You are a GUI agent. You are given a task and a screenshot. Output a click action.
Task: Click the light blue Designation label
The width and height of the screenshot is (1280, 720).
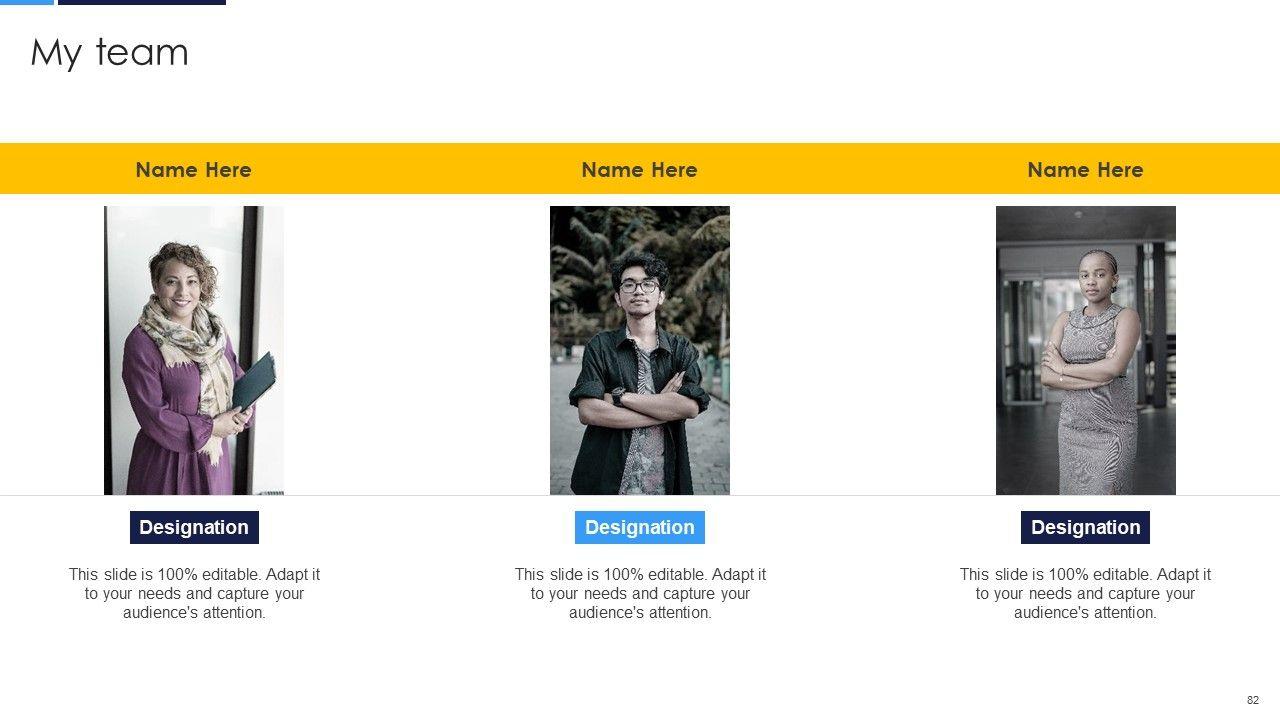[640, 528]
